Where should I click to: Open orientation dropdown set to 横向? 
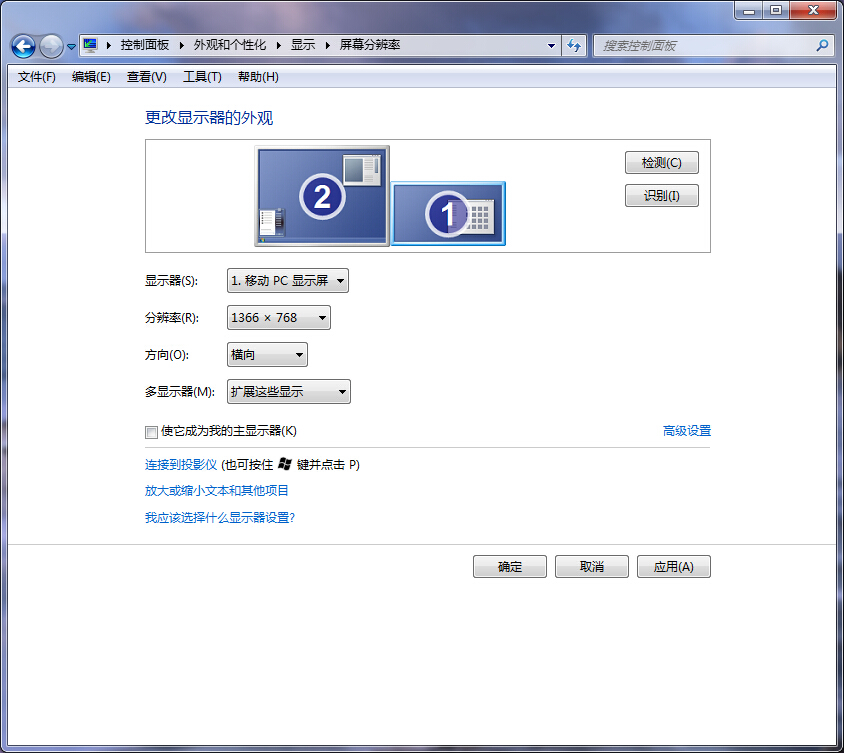[267, 355]
